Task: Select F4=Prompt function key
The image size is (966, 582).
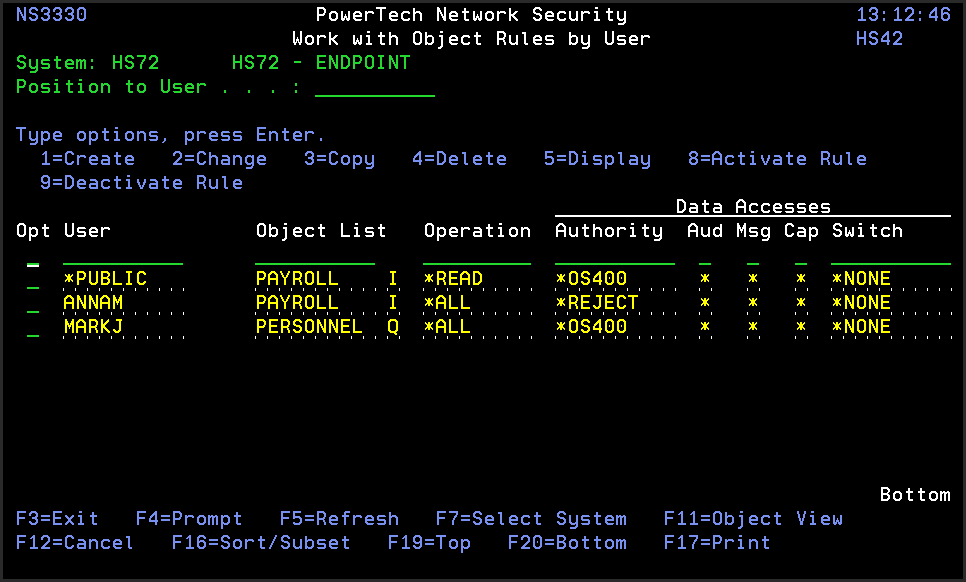Action: click(189, 519)
